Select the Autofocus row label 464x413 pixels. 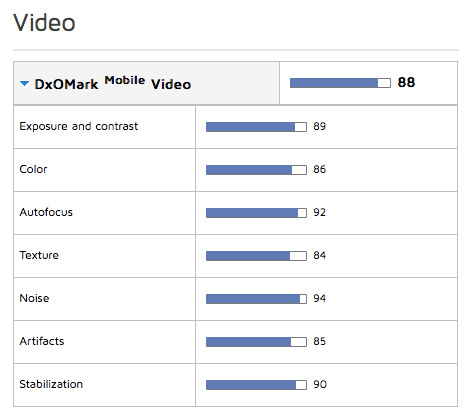click(x=46, y=212)
